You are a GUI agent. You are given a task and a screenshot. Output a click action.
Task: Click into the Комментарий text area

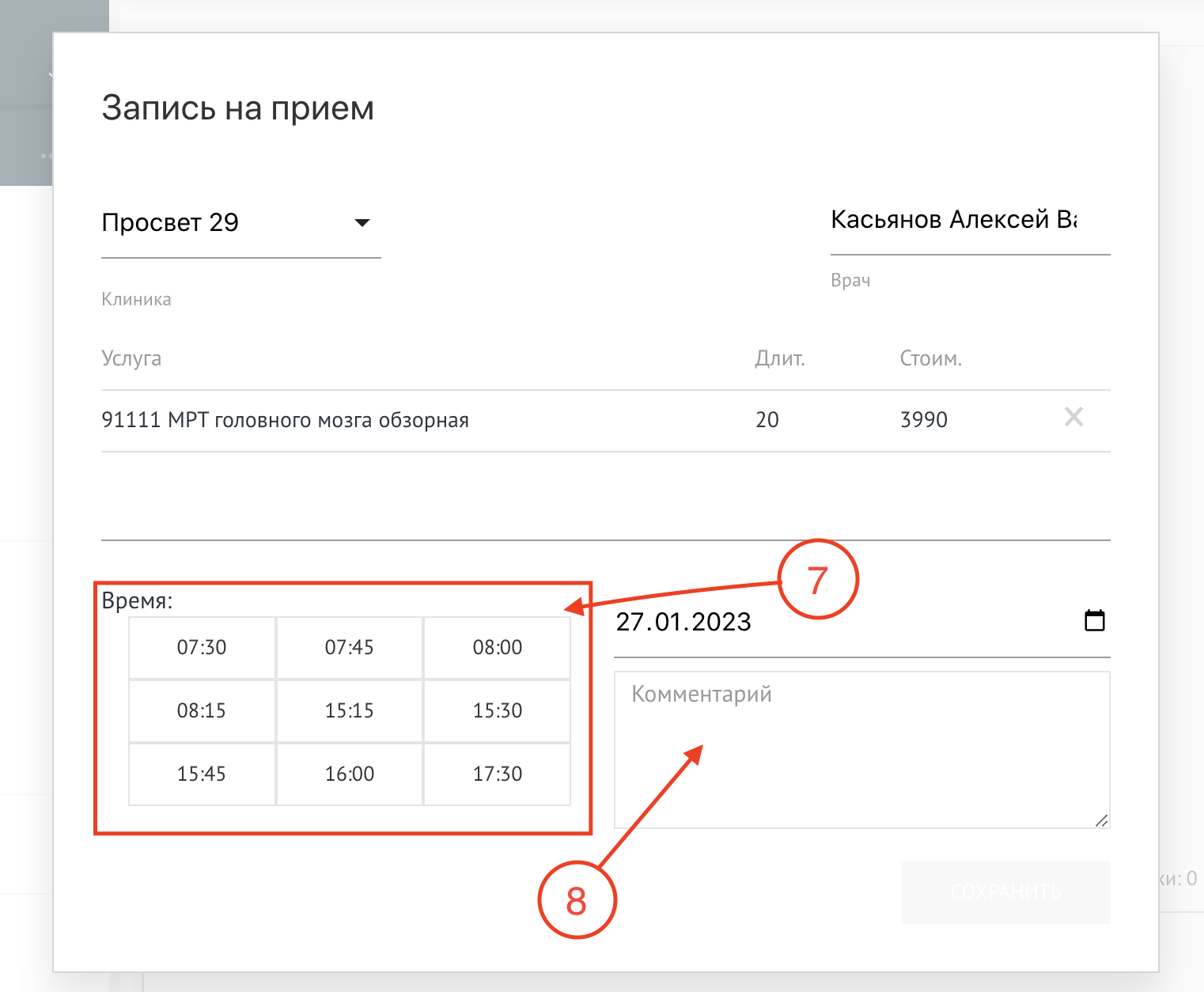click(862, 750)
